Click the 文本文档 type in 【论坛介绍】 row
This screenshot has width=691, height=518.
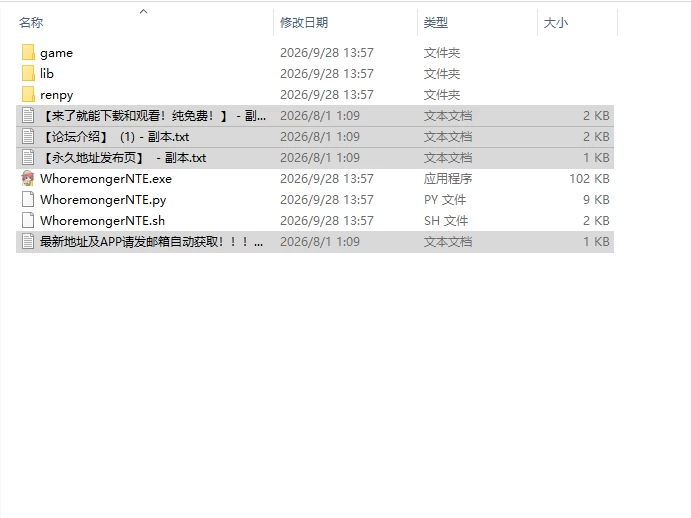tap(448, 137)
